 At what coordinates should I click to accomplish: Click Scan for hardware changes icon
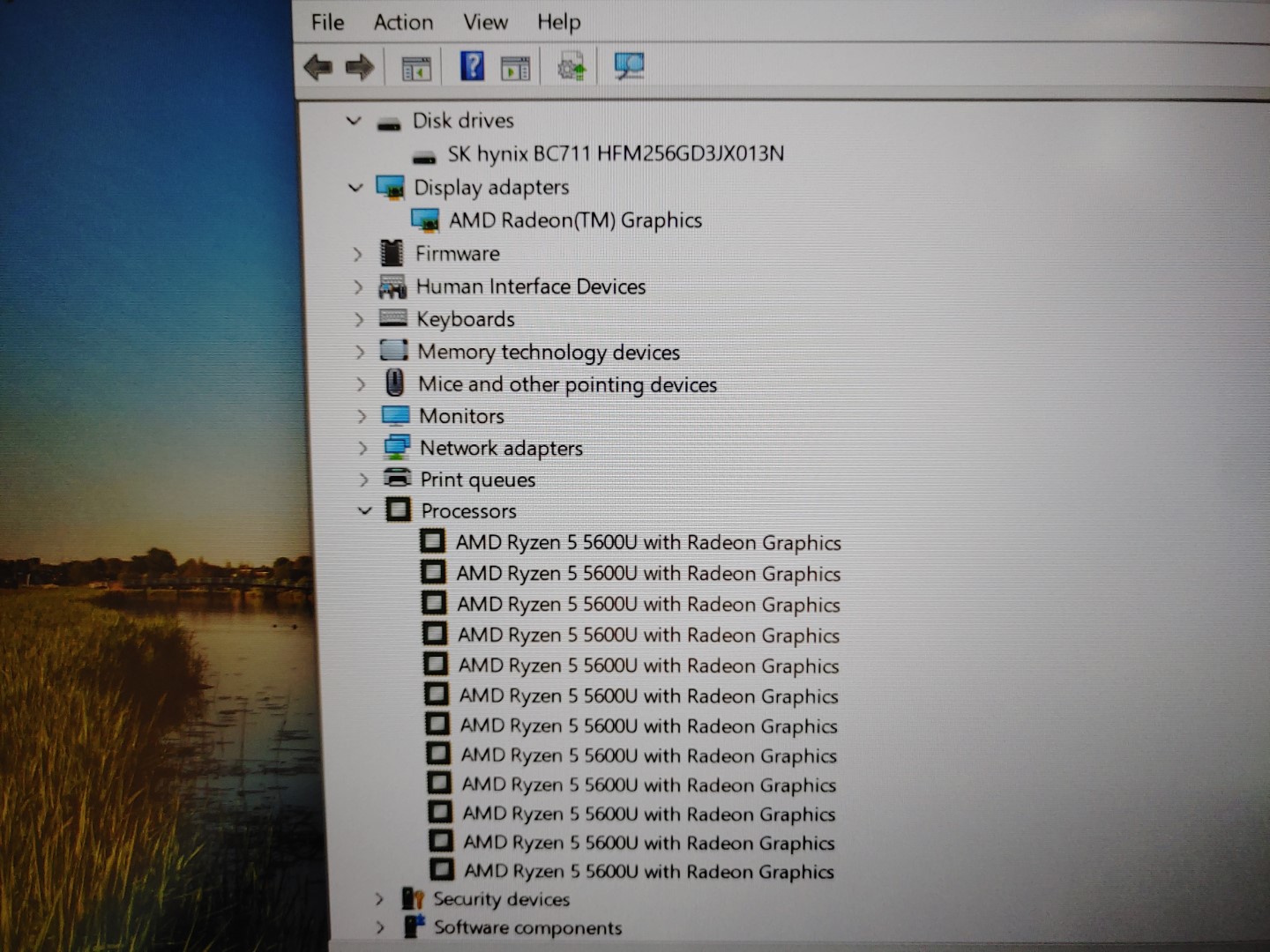click(x=629, y=66)
